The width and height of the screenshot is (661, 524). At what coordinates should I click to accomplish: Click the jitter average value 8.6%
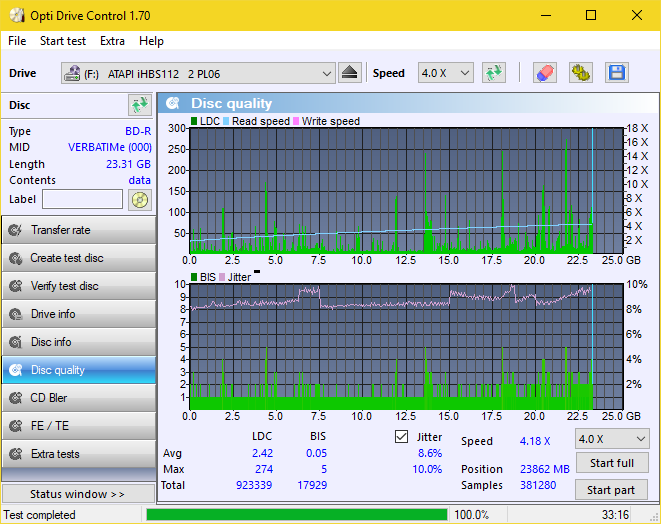[x=430, y=453]
